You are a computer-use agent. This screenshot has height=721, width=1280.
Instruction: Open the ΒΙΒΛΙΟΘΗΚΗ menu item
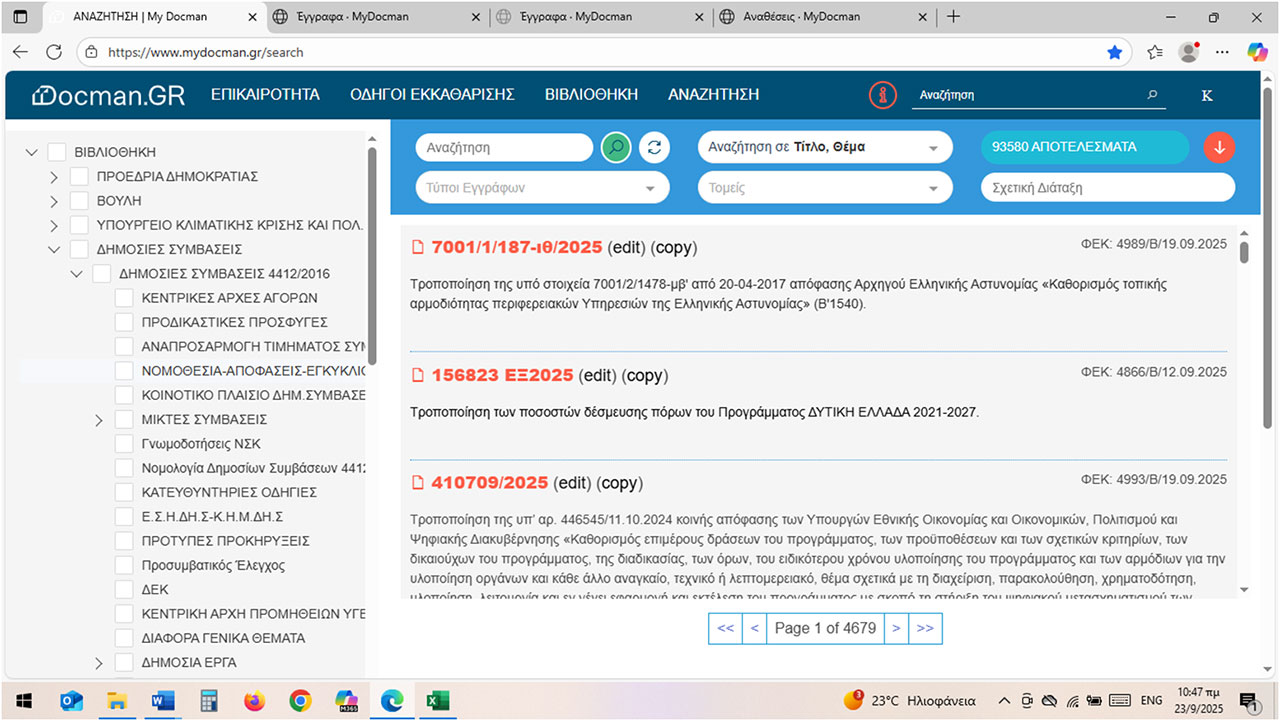(x=591, y=95)
